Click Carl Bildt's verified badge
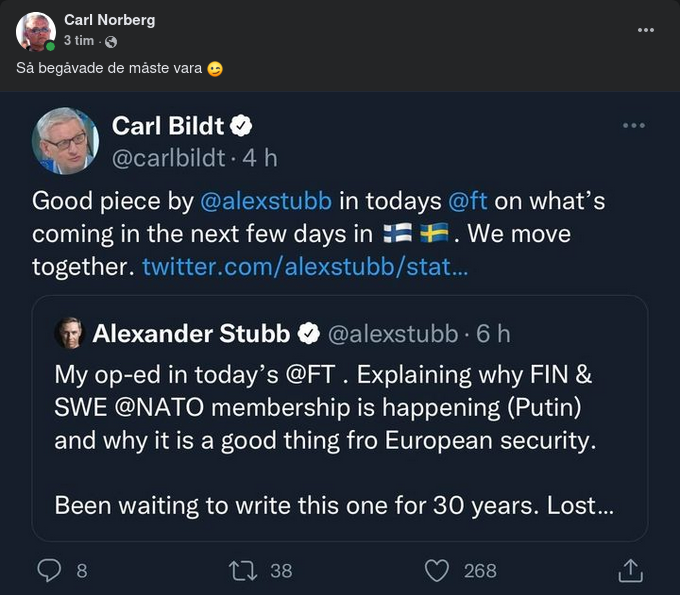Viewport: 680px width, 595px height. coord(242,126)
